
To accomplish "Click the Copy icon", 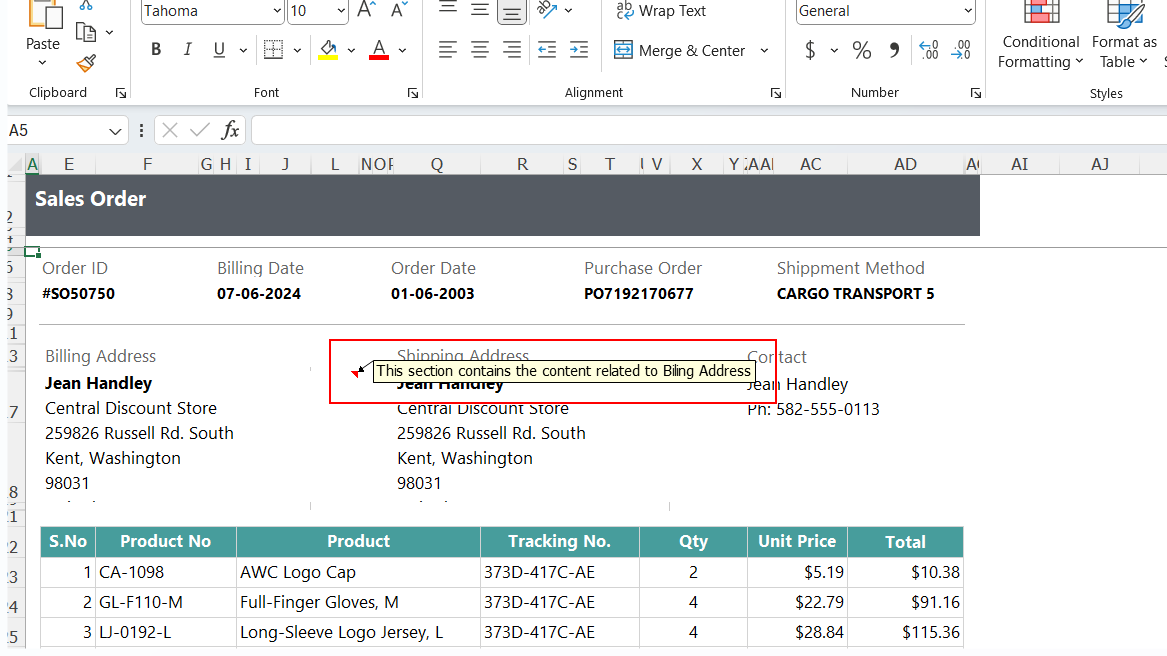I will (x=86, y=32).
